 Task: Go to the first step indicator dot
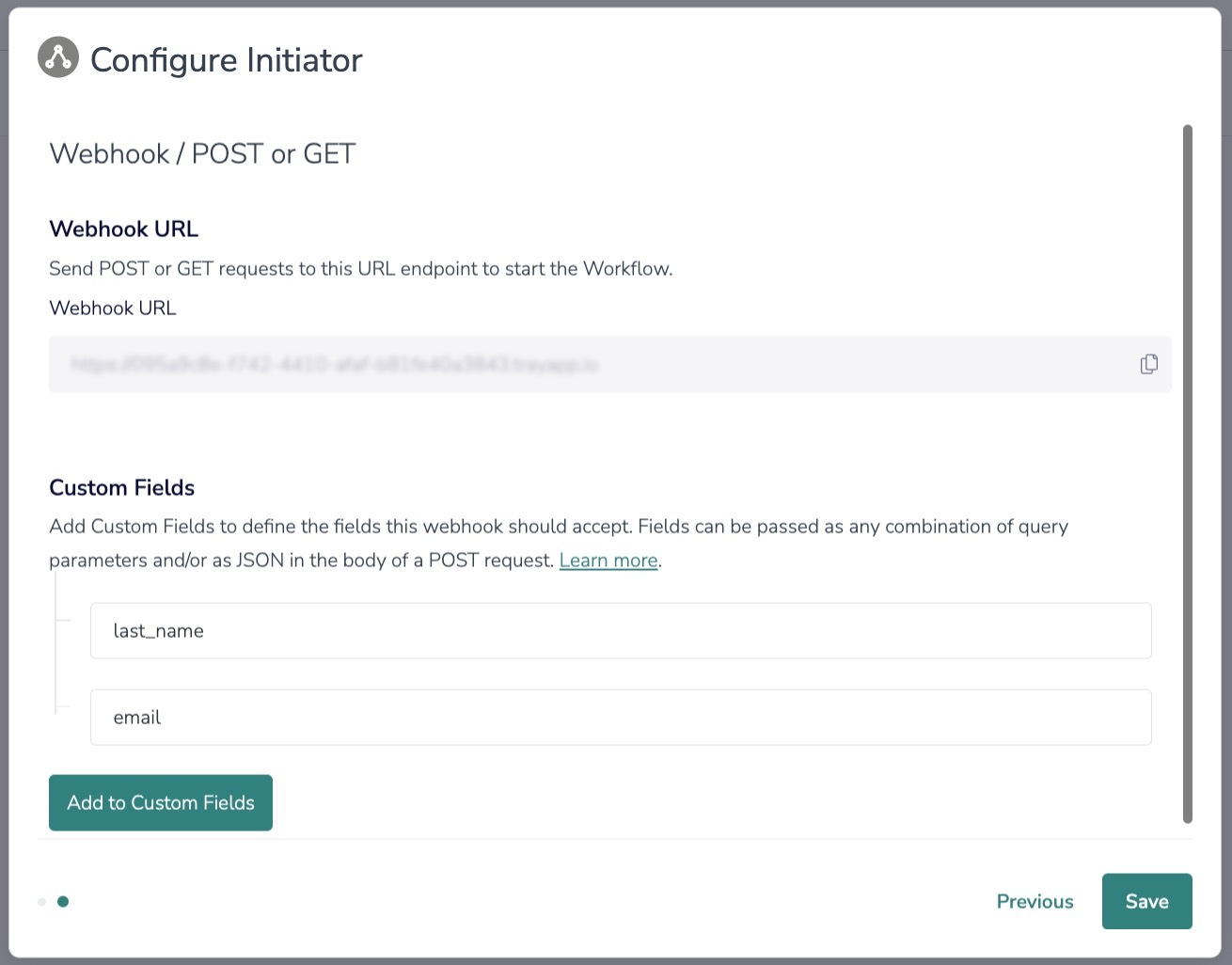pos(41,902)
